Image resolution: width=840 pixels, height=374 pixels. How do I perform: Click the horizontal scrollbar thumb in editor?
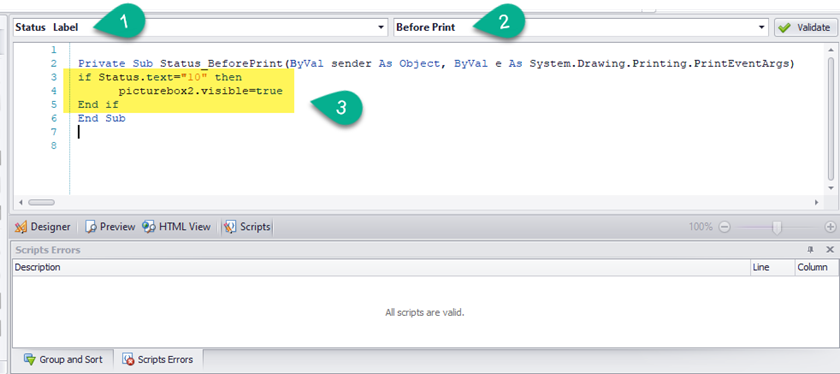(41, 203)
